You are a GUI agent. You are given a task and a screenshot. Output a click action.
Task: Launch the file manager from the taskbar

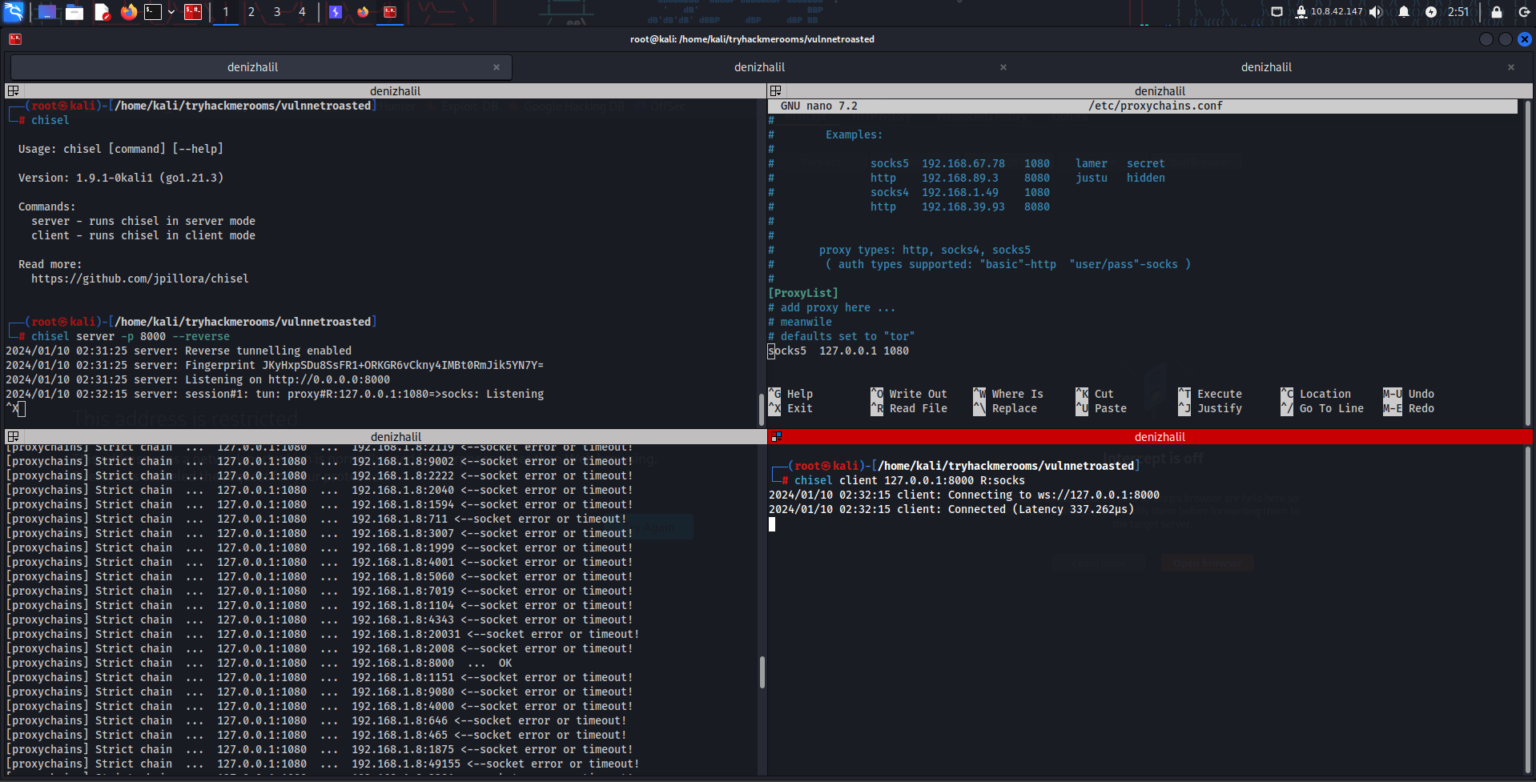click(74, 11)
